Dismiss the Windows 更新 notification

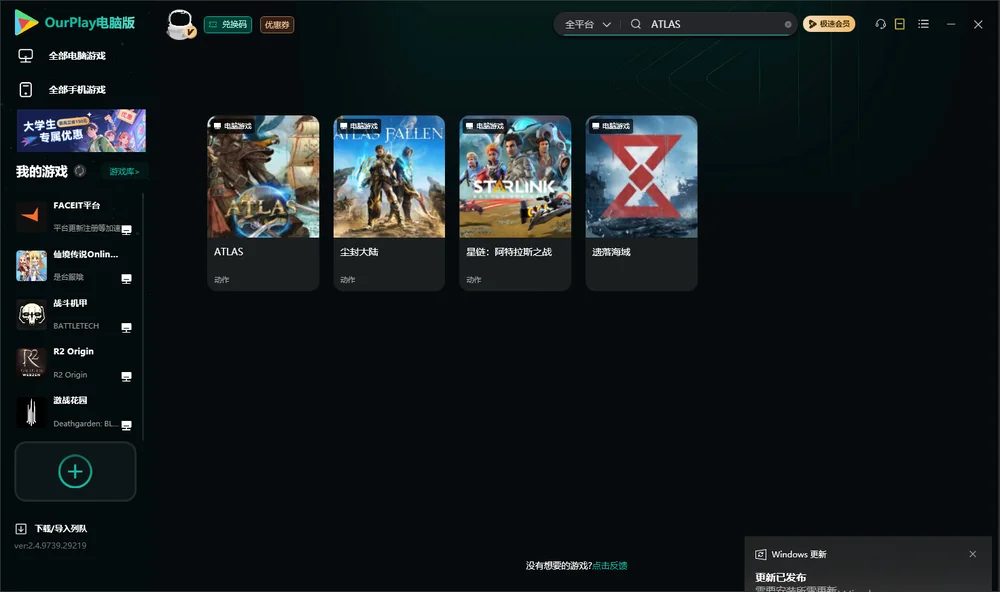(973, 554)
